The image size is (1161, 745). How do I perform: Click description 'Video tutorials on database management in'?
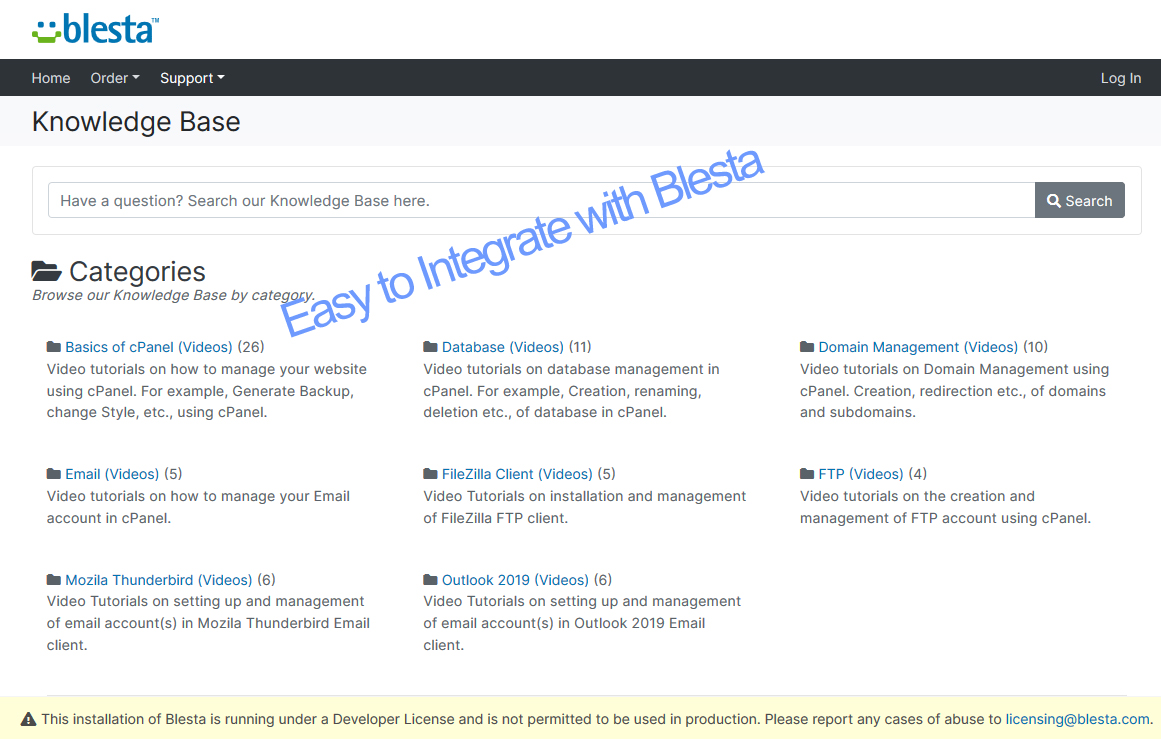pos(571,369)
